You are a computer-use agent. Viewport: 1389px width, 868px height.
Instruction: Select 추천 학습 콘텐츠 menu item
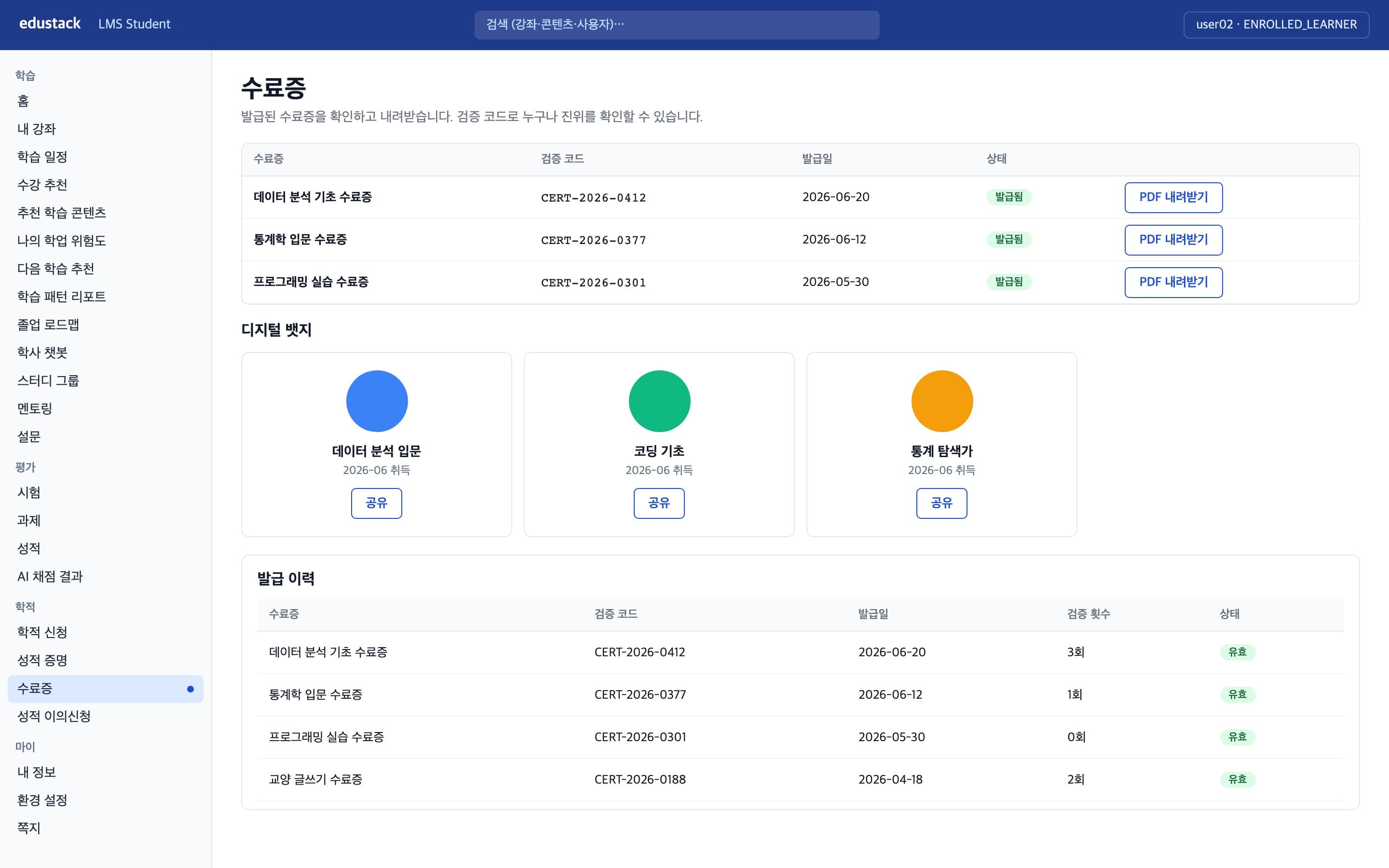(x=106, y=213)
